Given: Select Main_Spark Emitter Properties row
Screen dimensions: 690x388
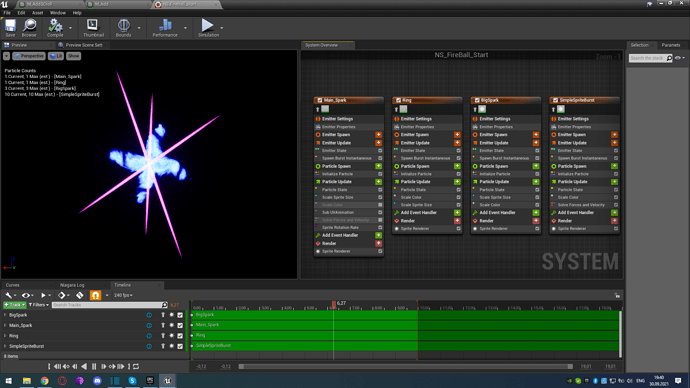Looking at the screenshot, I should click(349, 127).
